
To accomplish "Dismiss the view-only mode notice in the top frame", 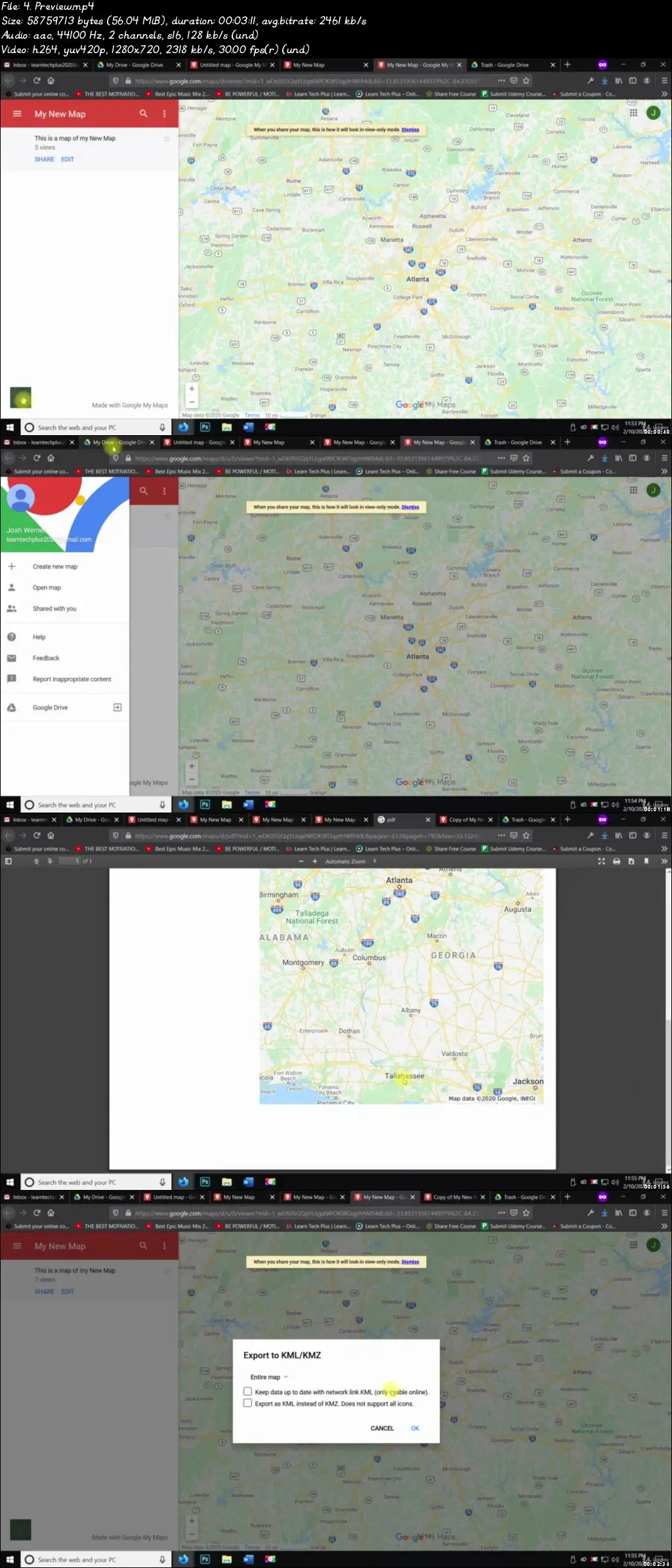I will (410, 130).
